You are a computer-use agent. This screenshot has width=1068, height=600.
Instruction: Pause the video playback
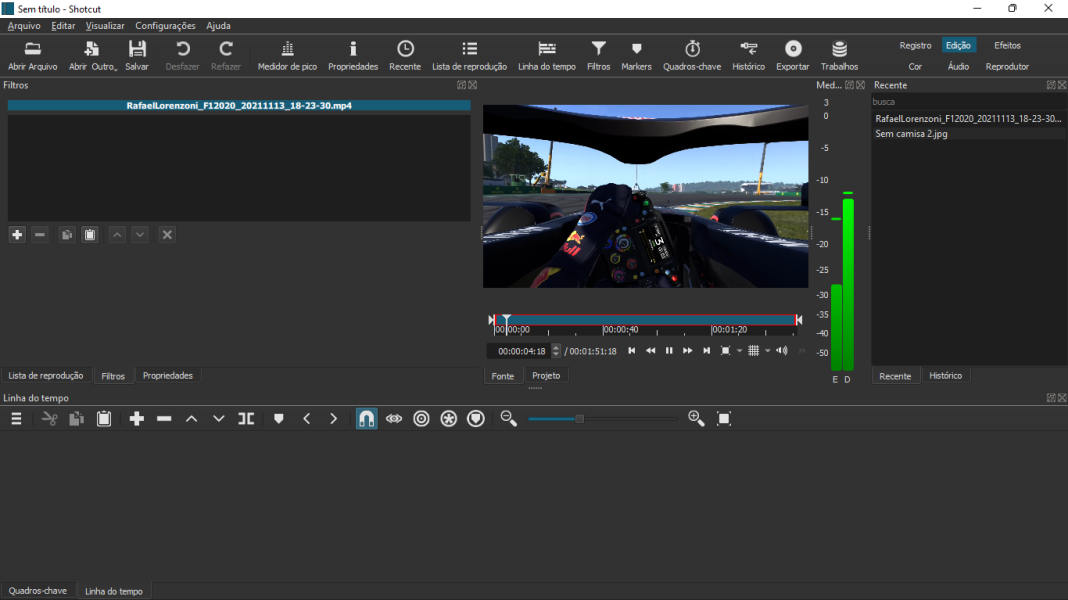[669, 351]
